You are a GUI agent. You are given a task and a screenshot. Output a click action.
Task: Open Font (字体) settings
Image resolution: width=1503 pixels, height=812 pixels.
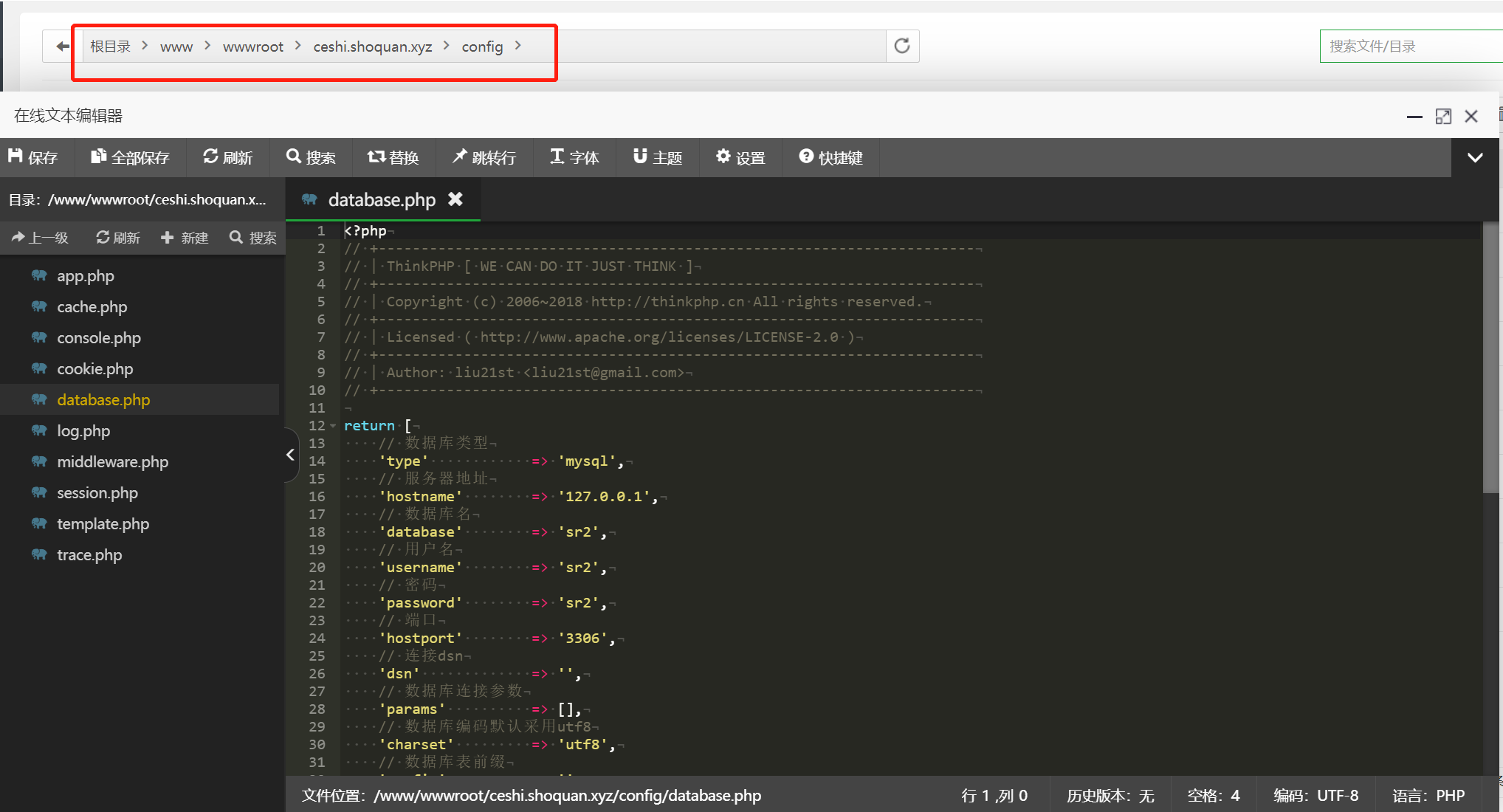coord(574,157)
